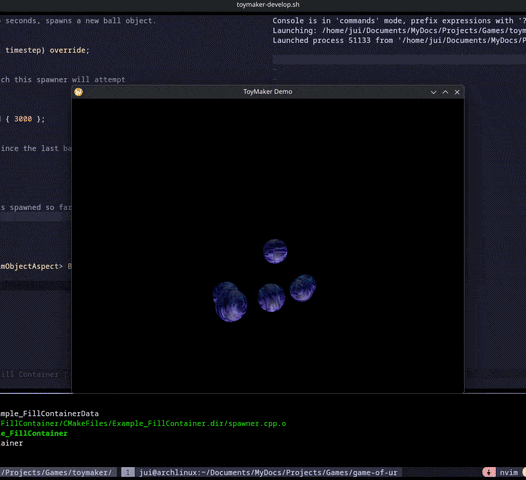Click the ToyMaker Demo window app icon

pos(78,92)
